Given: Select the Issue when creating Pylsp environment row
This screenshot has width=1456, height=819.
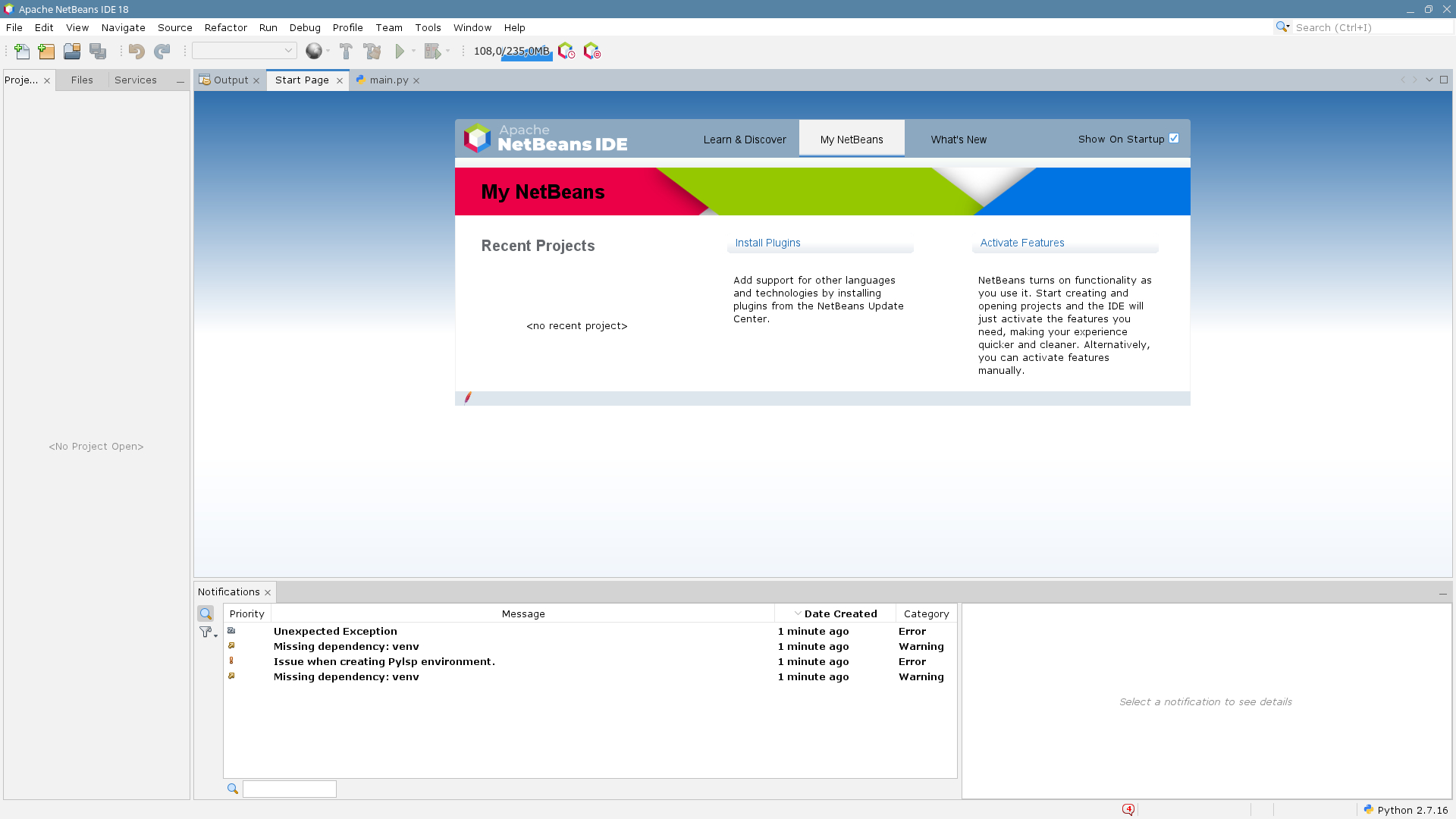Looking at the screenshot, I should (590, 661).
